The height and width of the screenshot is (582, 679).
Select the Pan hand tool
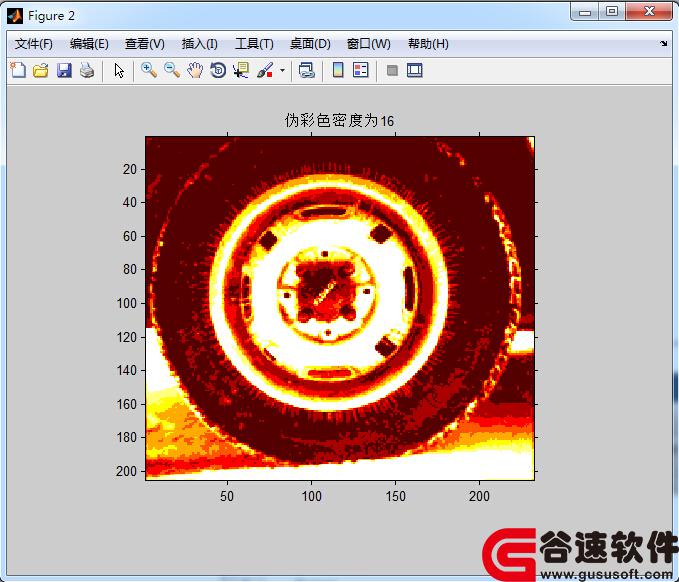point(195,70)
